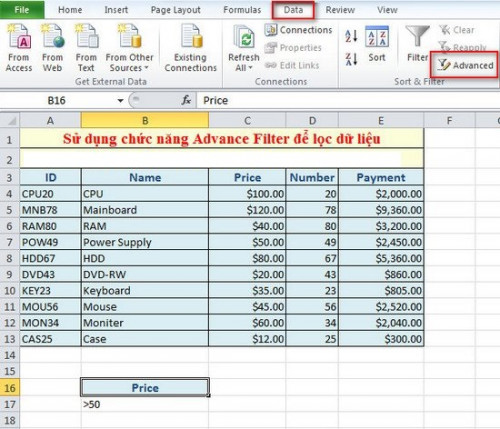
Task: Select the $5,360.00 payment cell
Action: (x=381, y=258)
